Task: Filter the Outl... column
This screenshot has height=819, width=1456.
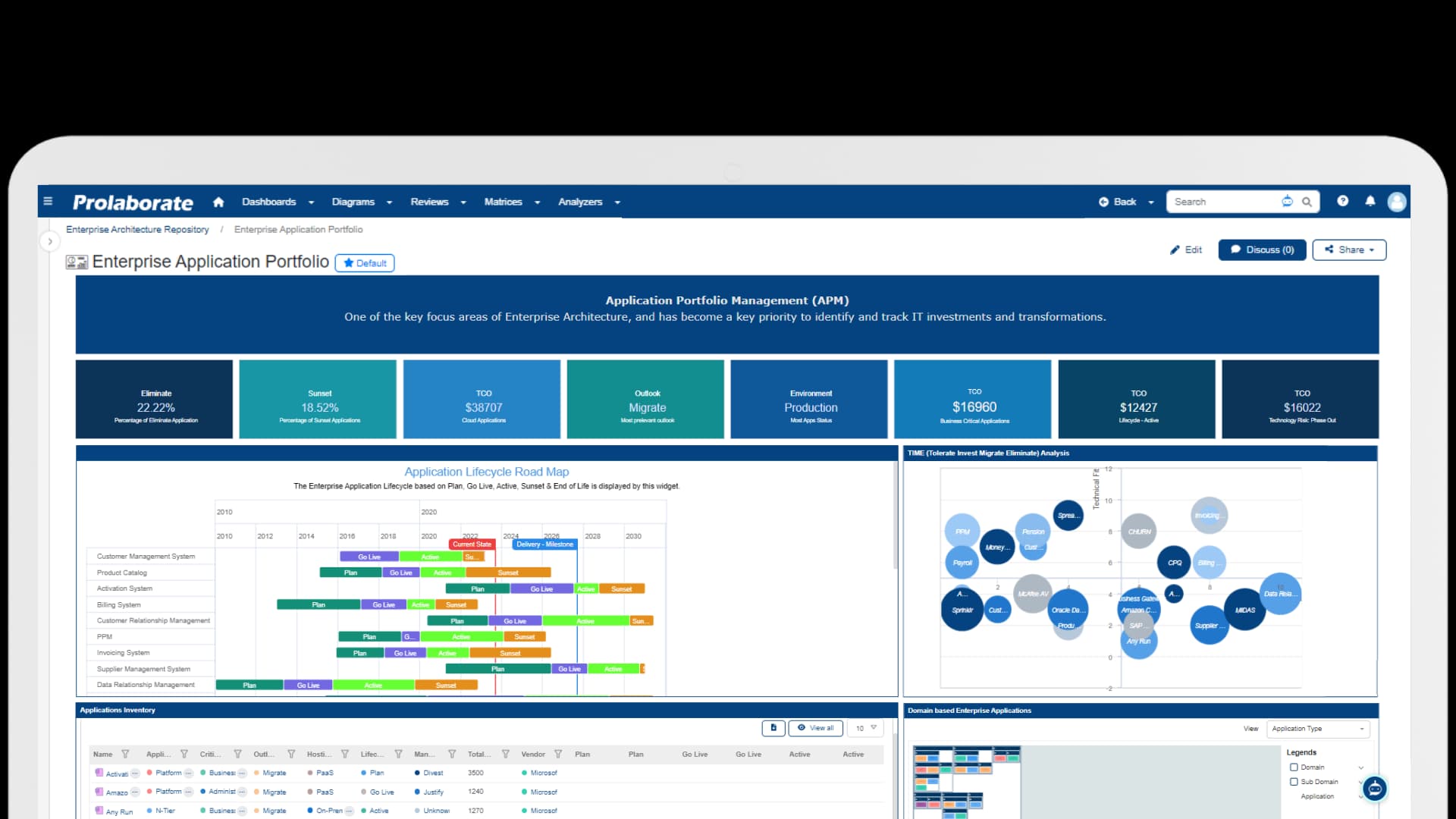Action: pyautogui.click(x=291, y=755)
